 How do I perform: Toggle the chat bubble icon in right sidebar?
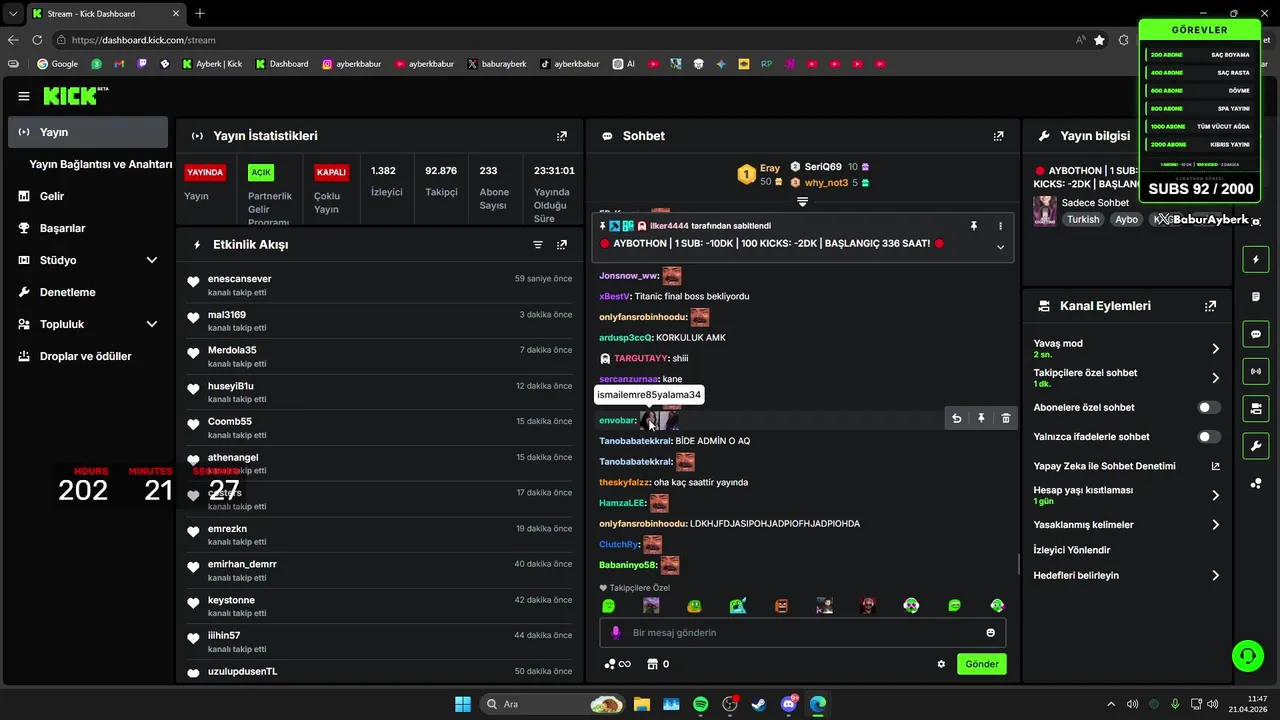(1256, 334)
